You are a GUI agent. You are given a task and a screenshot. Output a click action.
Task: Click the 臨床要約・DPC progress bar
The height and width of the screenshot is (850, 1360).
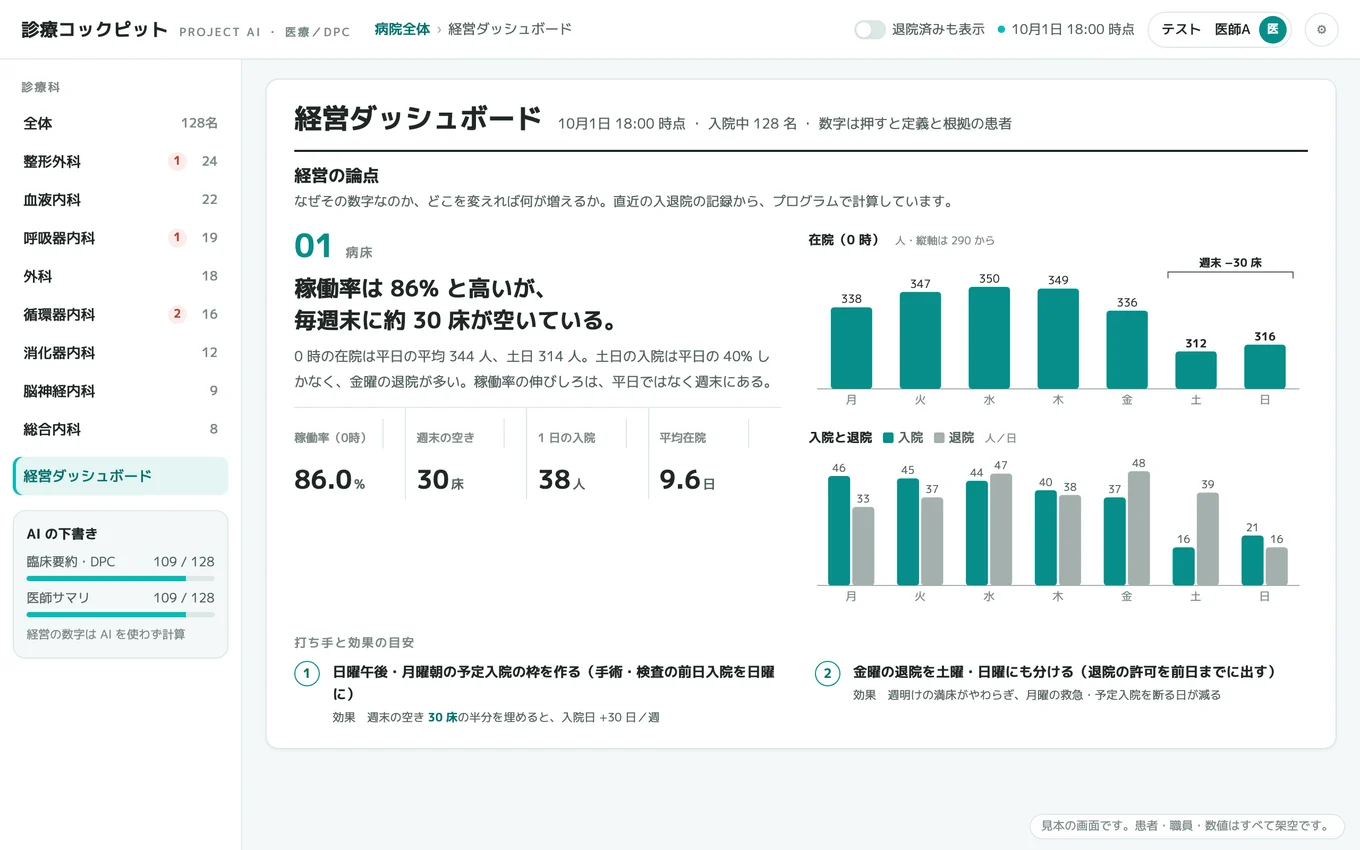(x=120, y=578)
